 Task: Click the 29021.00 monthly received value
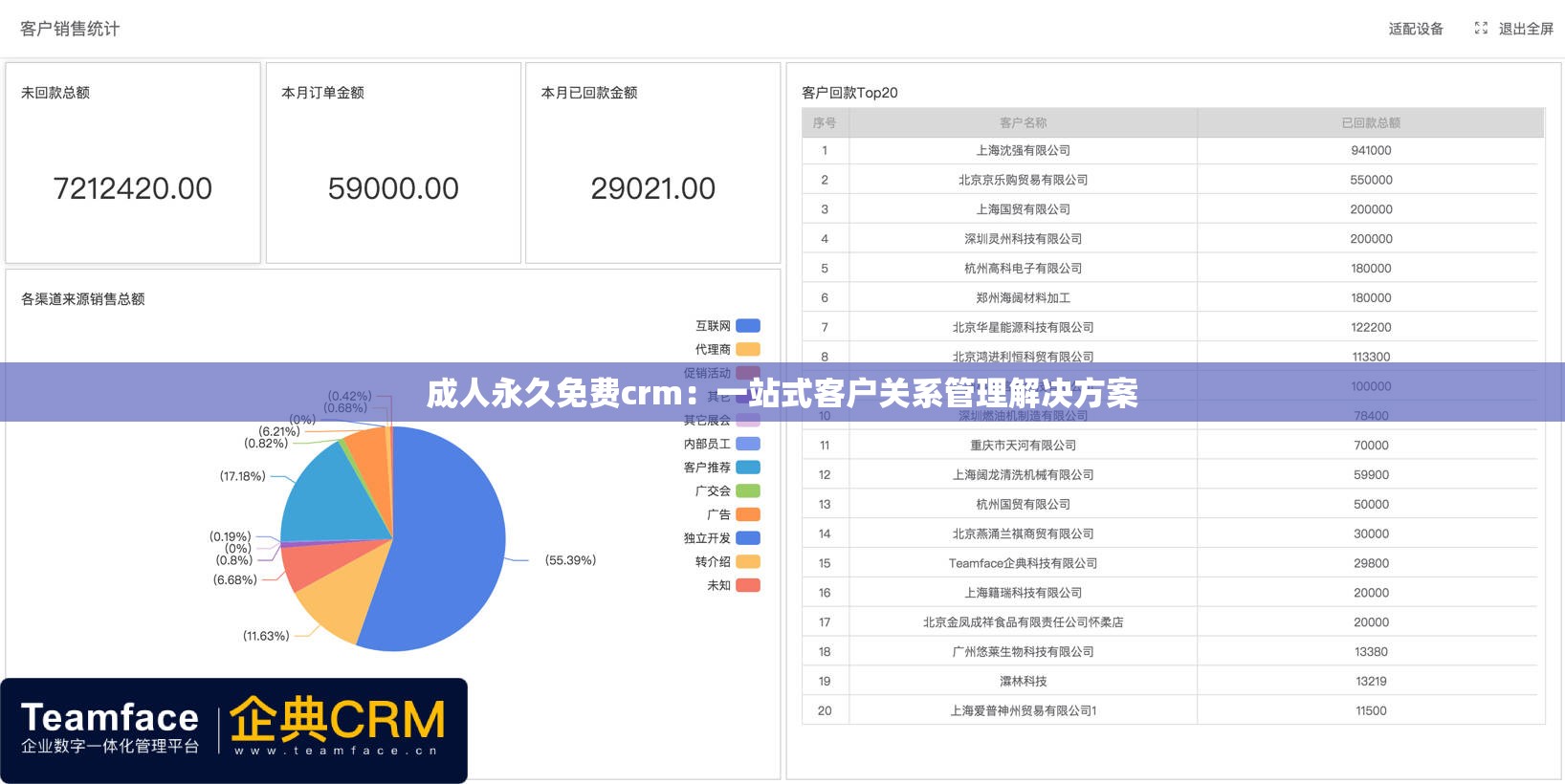pyautogui.click(x=653, y=188)
